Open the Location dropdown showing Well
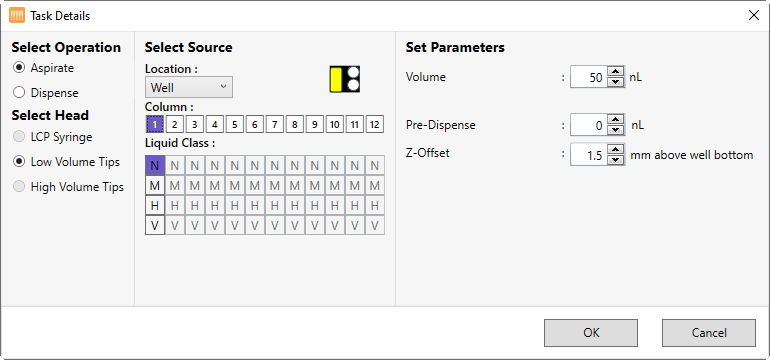 click(189, 87)
